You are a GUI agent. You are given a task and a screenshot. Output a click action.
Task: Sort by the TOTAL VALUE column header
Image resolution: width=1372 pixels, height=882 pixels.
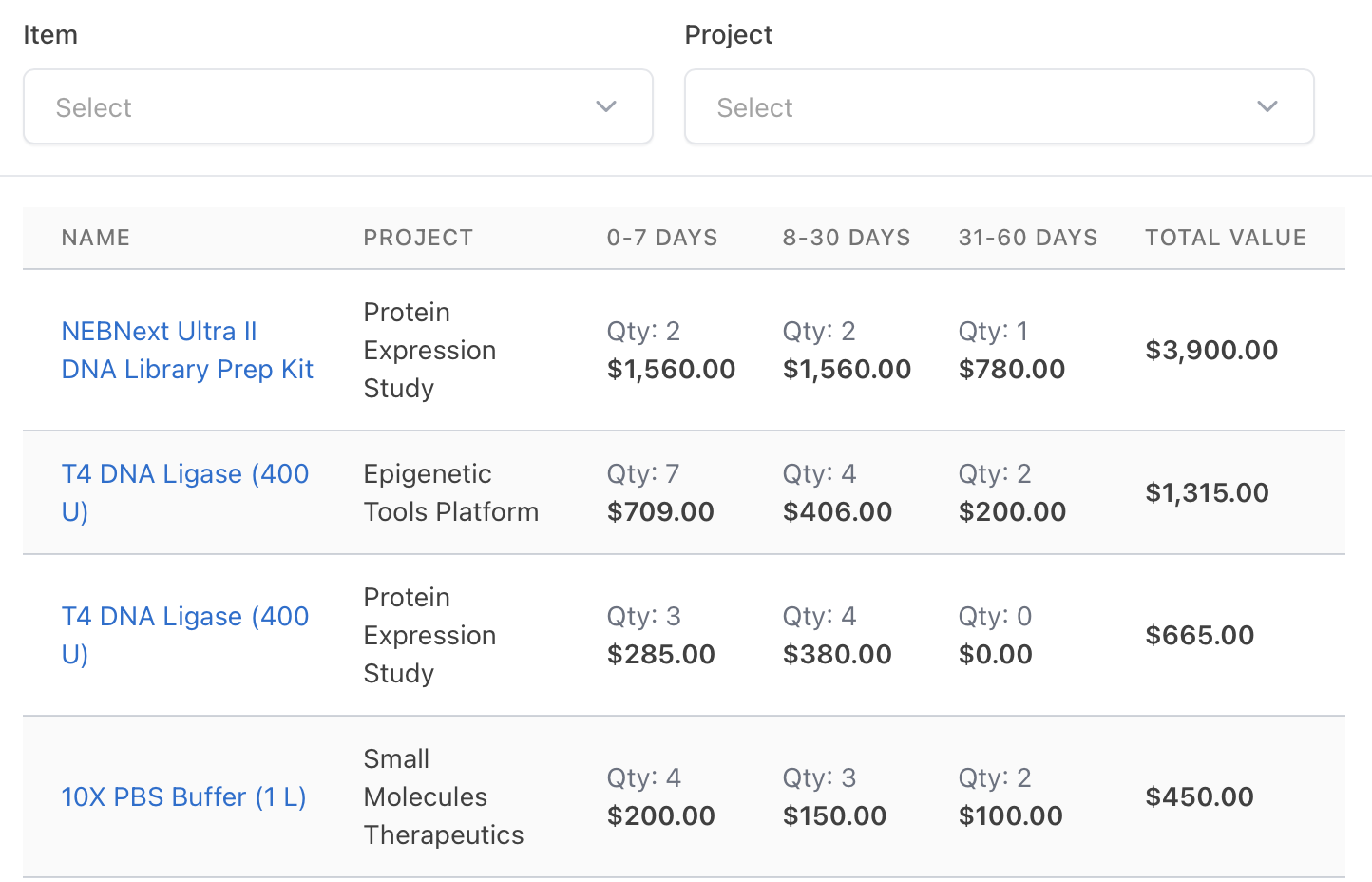point(1226,238)
